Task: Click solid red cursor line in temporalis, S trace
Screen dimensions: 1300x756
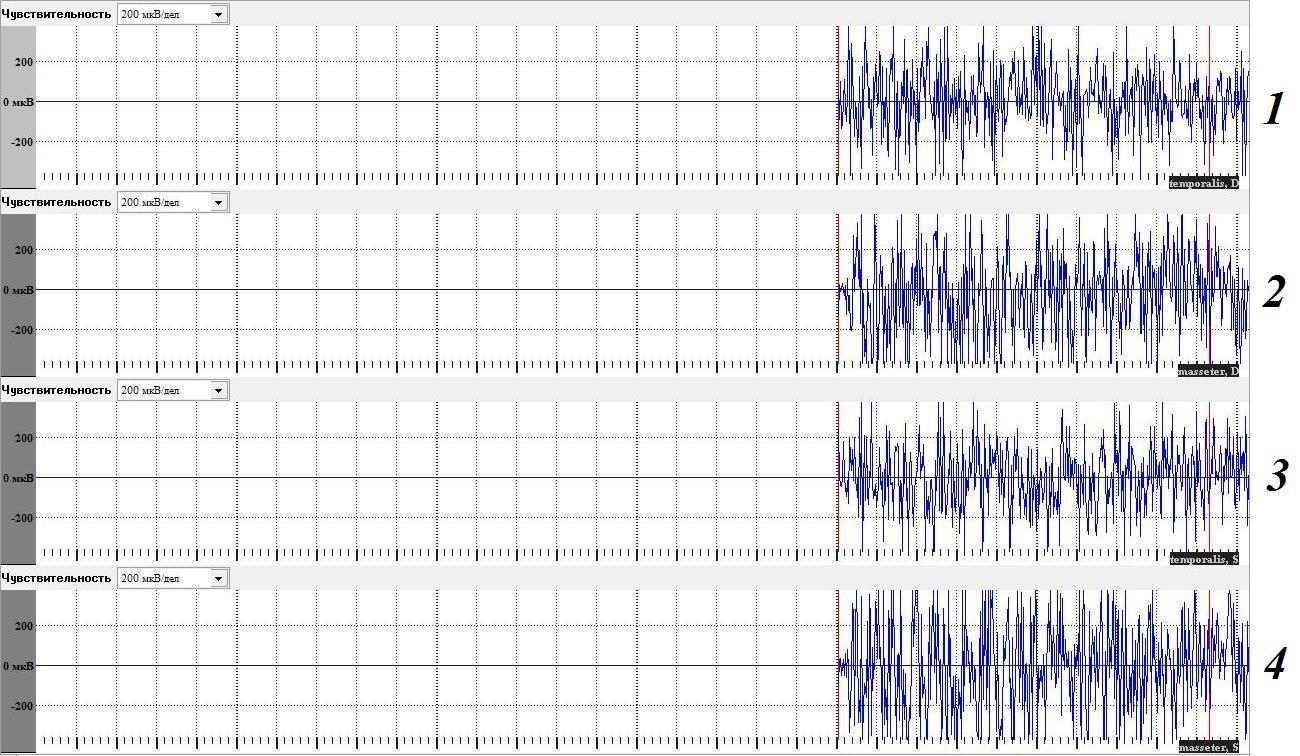Action: click(x=1209, y=476)
